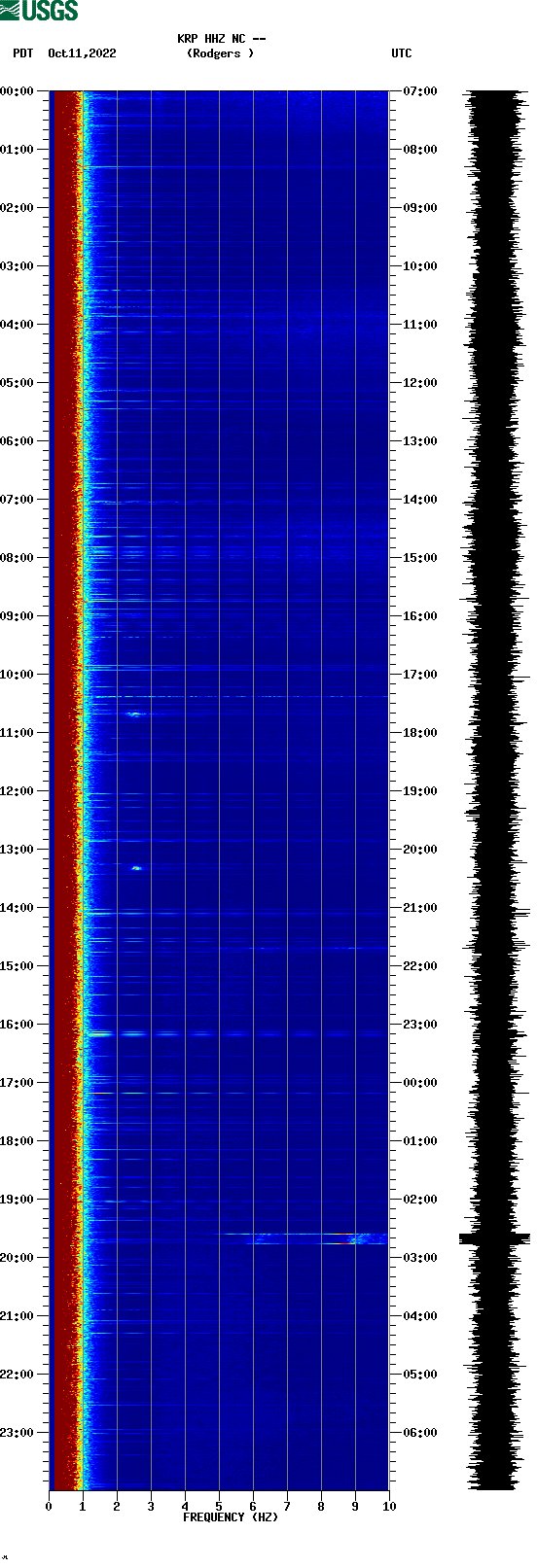Click the 05:00 UTC time label
This screenshot has height=1568, width=537.
tap(420, 1375)
